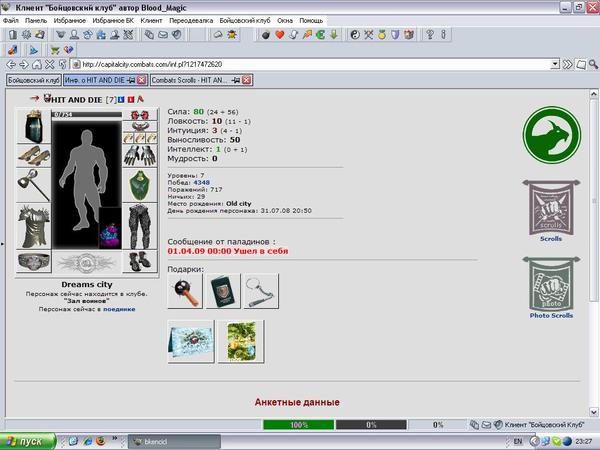This screenshot has height=450, width=600.
Task: Close the Инф. о HIT AND DIE tab
Action: pos(142,80)
